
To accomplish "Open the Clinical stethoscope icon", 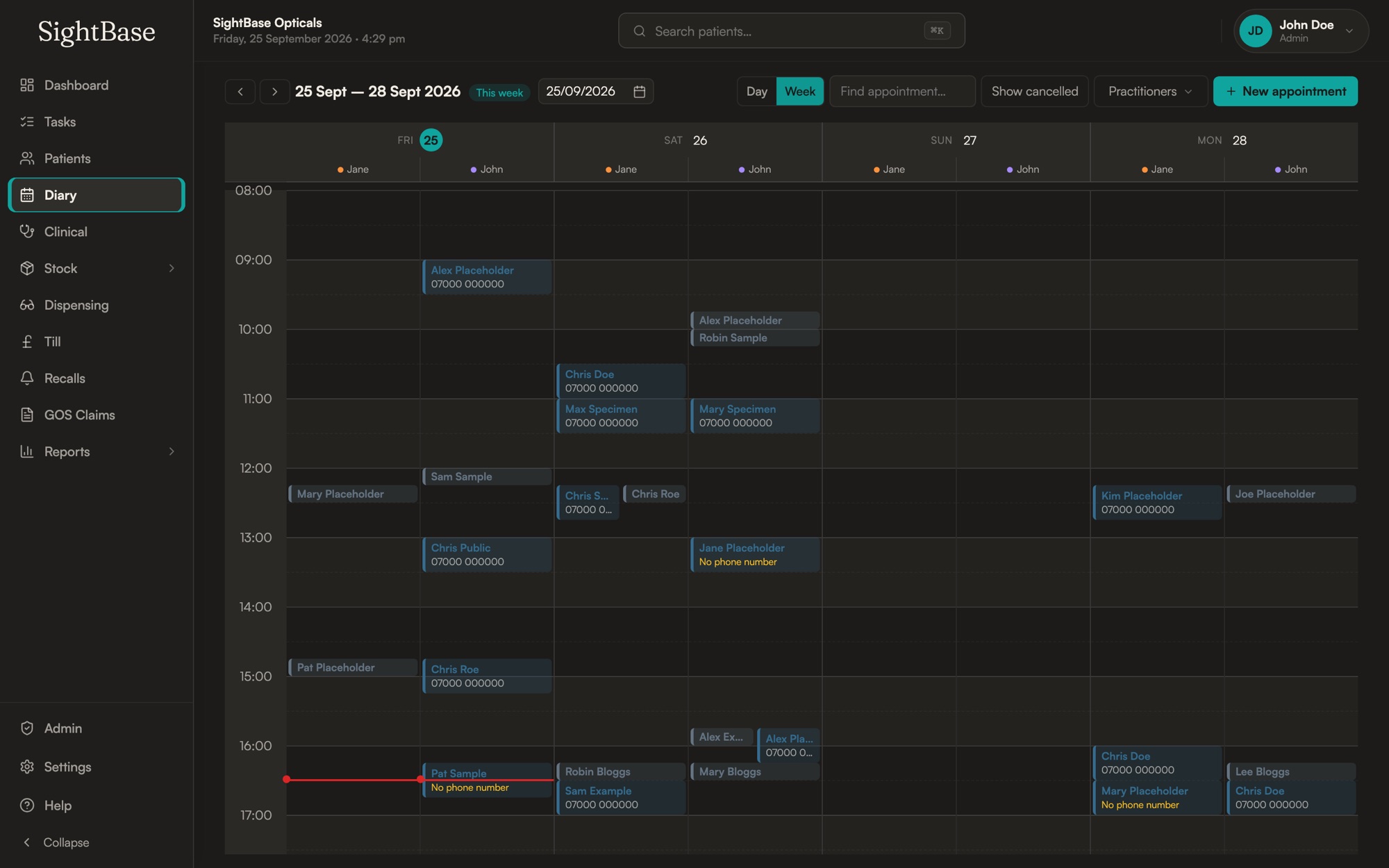I will (27, 232).
